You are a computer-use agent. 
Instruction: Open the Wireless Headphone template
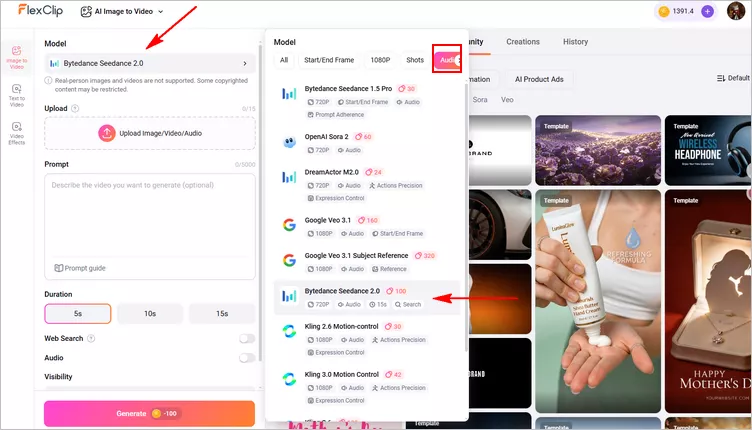[708, 150]
